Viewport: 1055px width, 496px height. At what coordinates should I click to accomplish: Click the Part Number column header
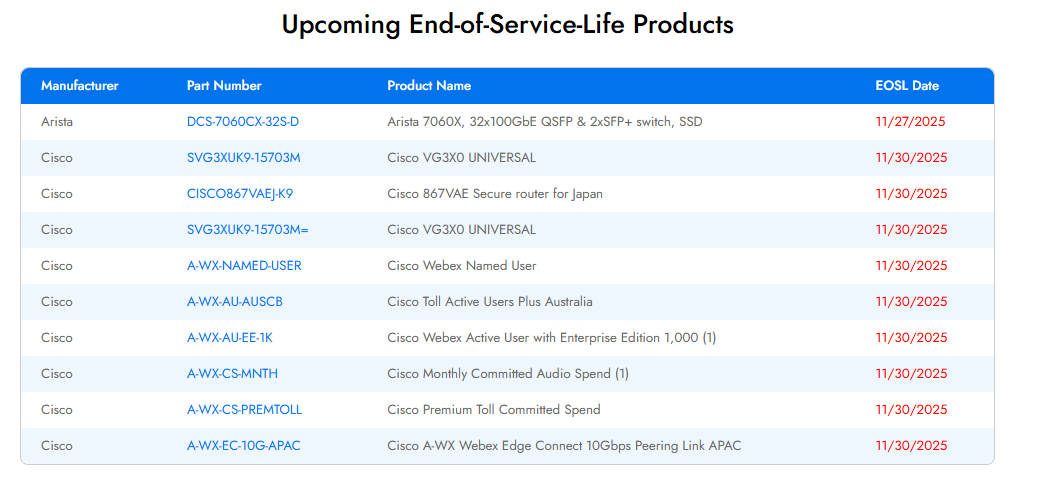(x=224, y=86)
